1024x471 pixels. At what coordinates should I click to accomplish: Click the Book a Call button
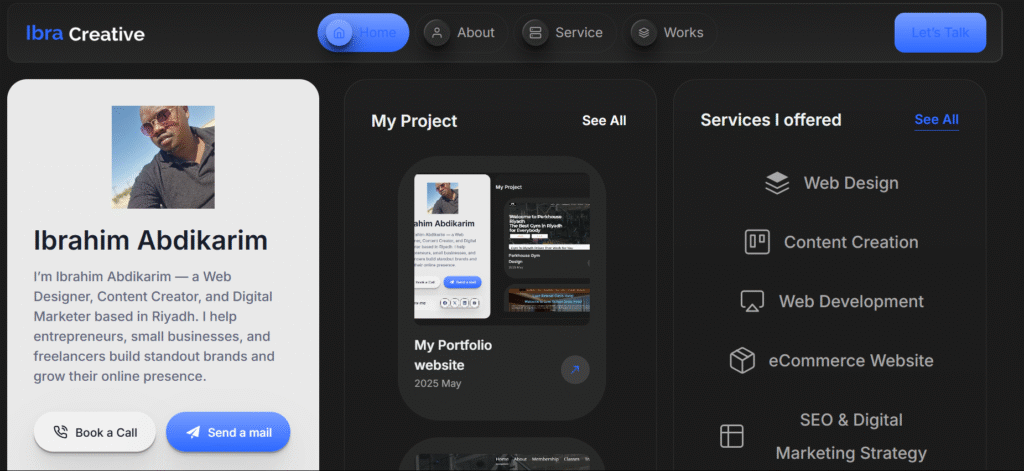[94, 432]
